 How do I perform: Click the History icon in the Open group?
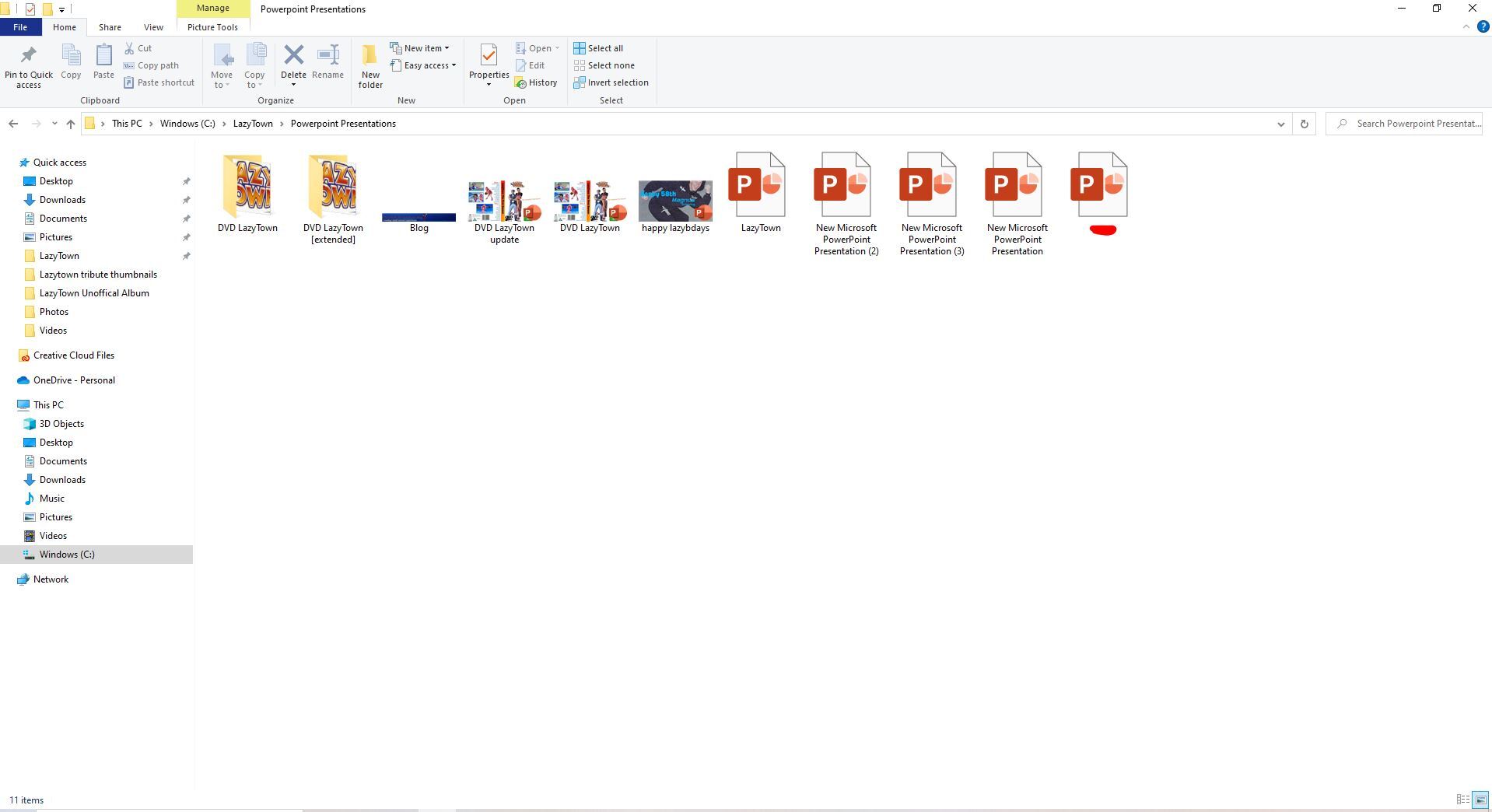(536, 82)
